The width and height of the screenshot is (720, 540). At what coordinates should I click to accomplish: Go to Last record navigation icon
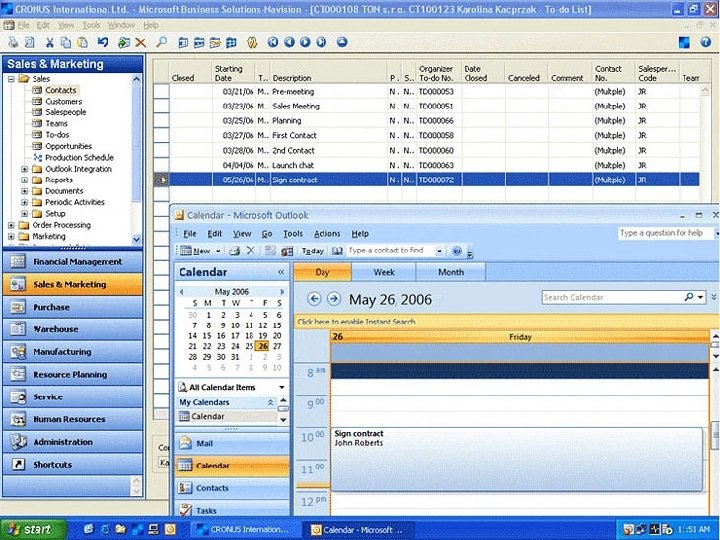point(321,42)
